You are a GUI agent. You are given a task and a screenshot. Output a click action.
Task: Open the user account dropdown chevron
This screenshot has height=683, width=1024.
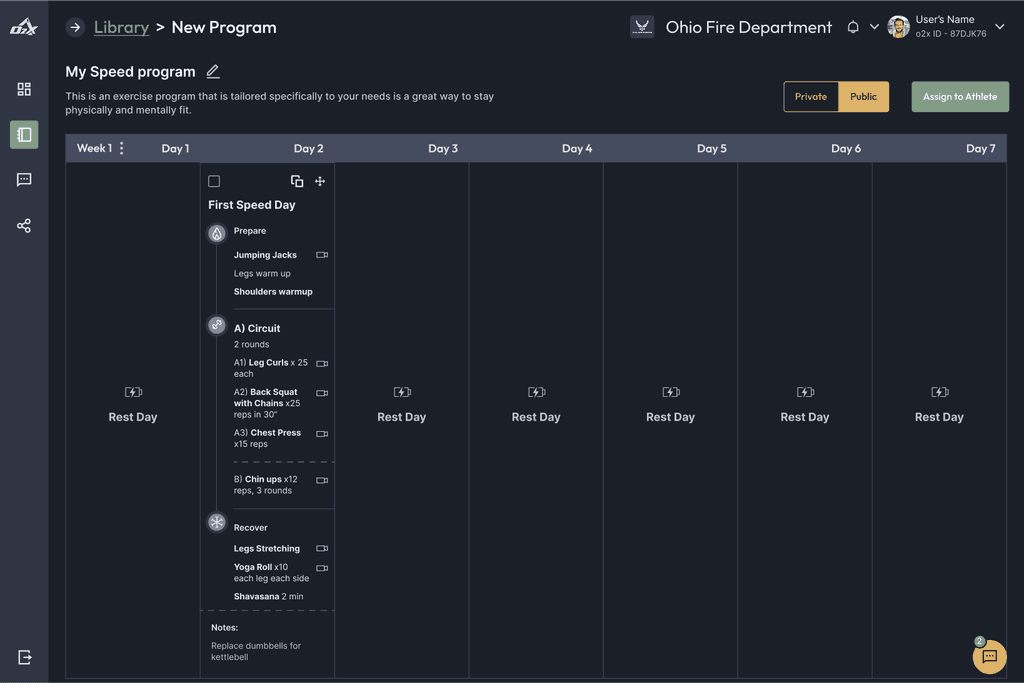coord(1000,27)
